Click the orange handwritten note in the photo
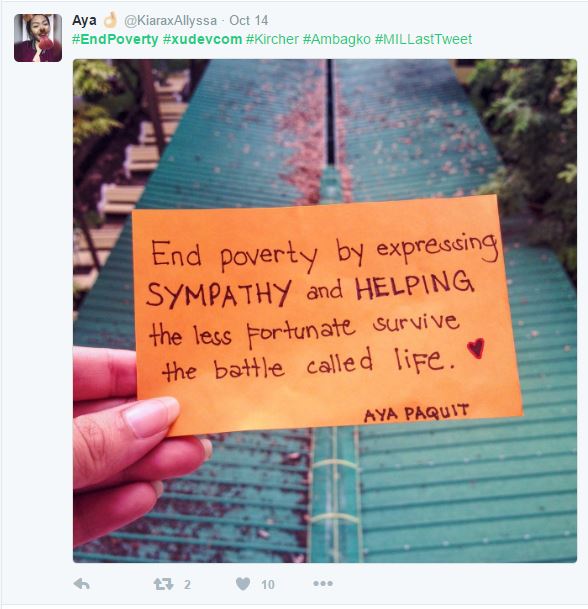The height and width of the screenshot is (609, 588). 326,315
